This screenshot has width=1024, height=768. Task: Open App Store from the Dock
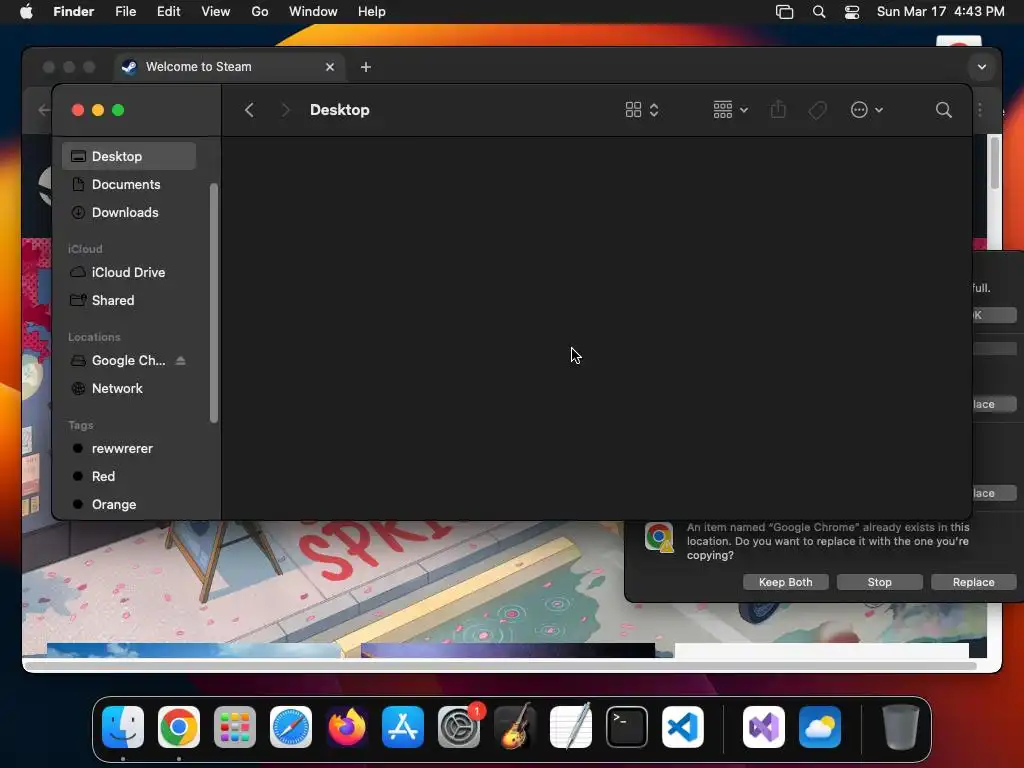coord(403,727)
